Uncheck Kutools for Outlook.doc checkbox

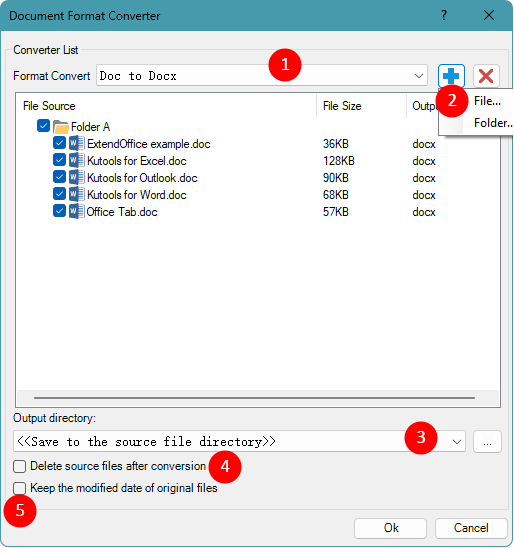click(59, 177)
